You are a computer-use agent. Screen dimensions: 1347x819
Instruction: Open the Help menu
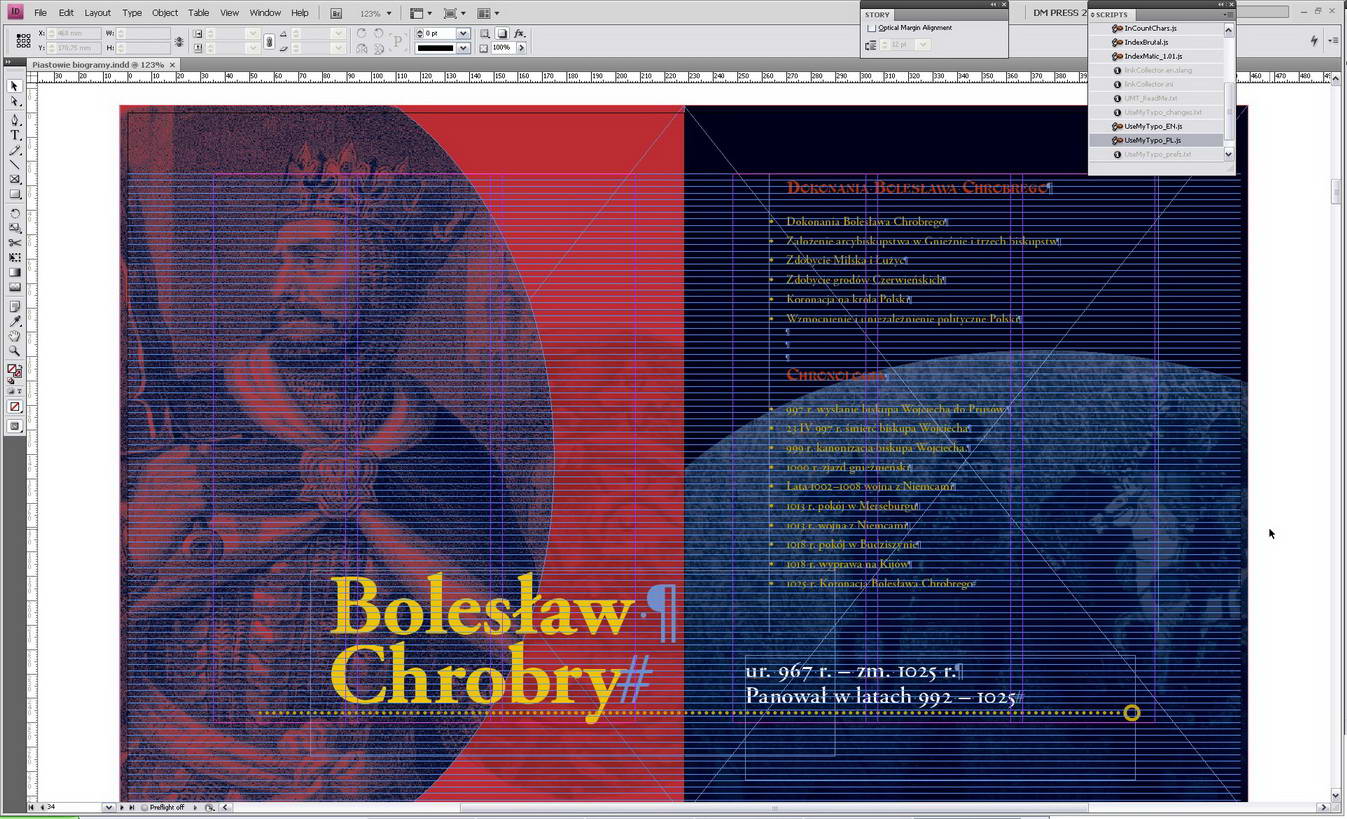(300, 13)
